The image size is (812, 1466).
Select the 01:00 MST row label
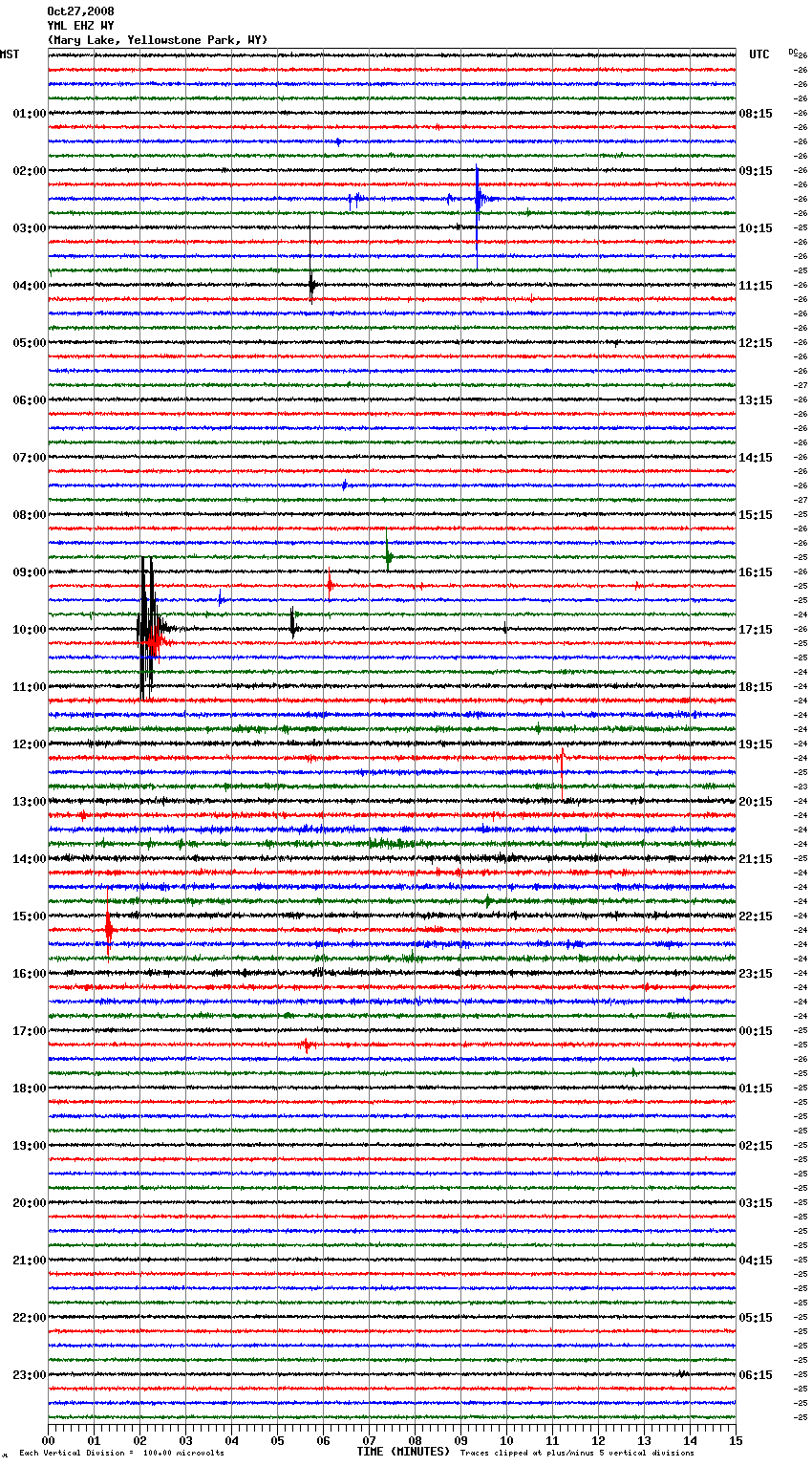coord(30,114)
